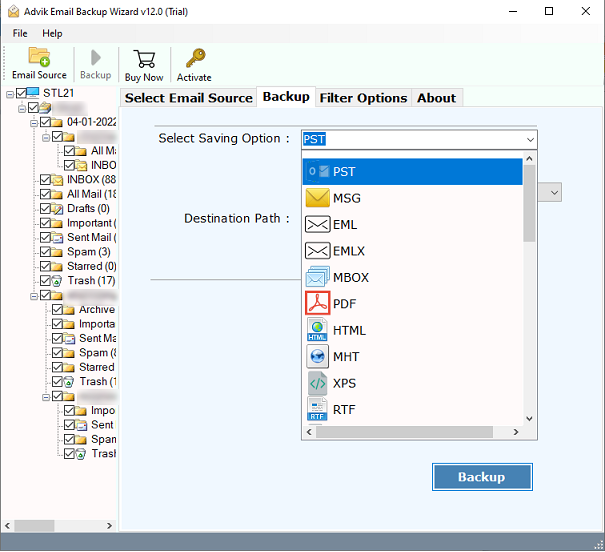
Task: Toggle the All Mail (18 checkbox
Action: pos(45,194)
